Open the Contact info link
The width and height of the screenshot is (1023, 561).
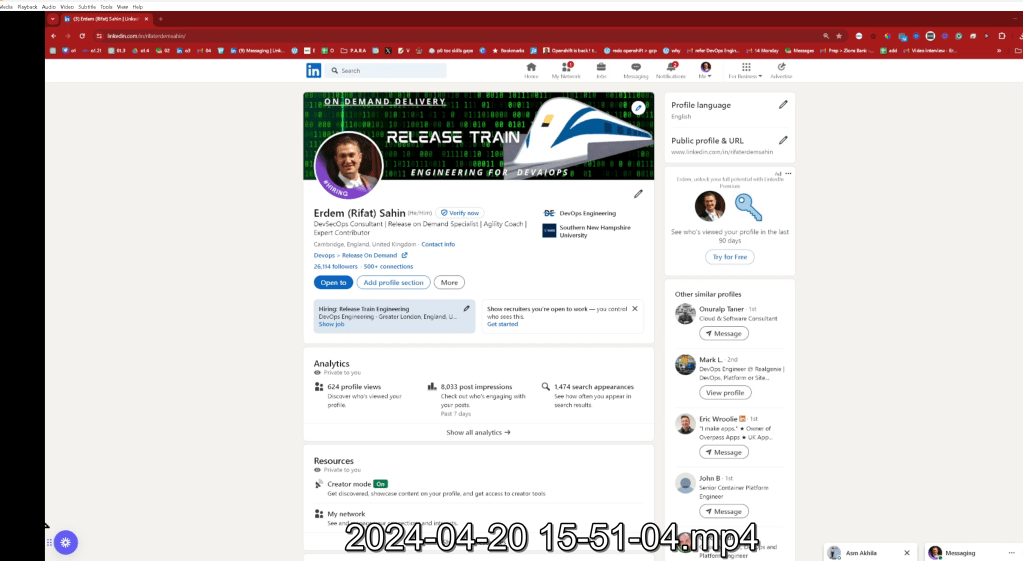pyautogui.click(x=438, y=244)
